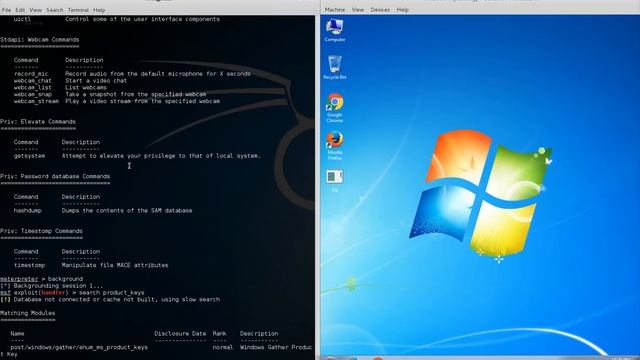The height and width of the screenshot is (360, 640).
Task: Launch Google Chrome from the Windows desktop
Action: 335,108
